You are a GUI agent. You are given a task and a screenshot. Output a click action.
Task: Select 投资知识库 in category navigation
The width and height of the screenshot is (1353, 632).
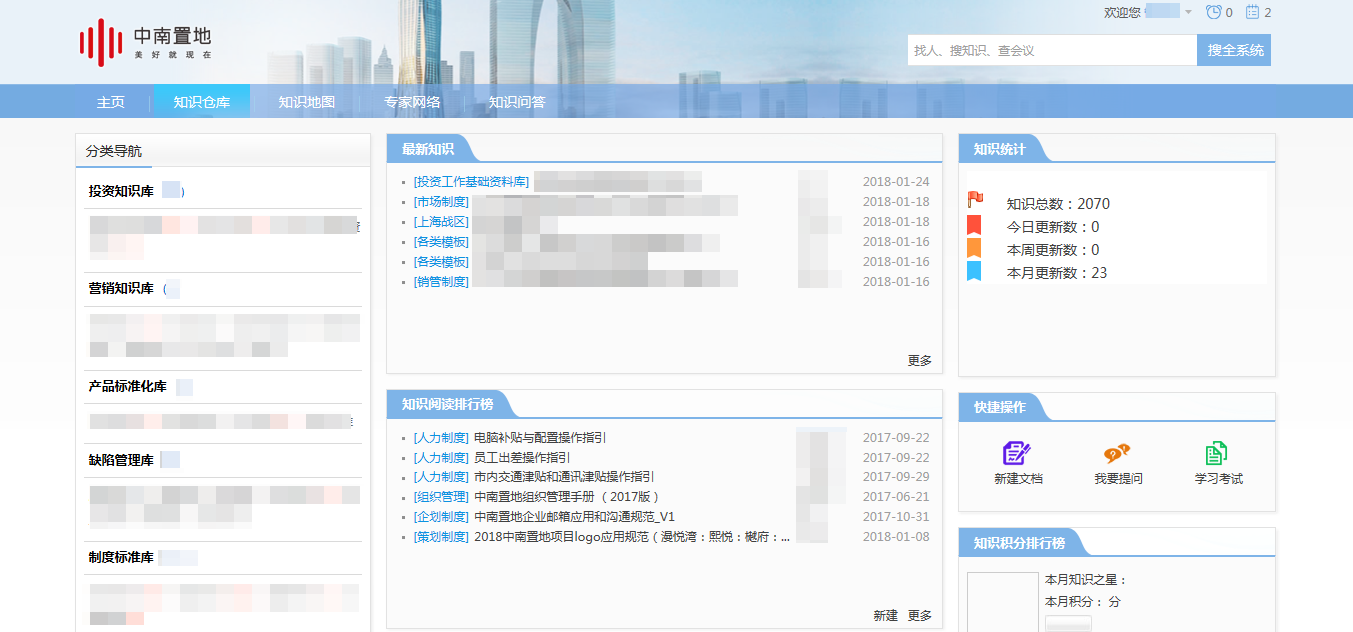tap(121, 191)
